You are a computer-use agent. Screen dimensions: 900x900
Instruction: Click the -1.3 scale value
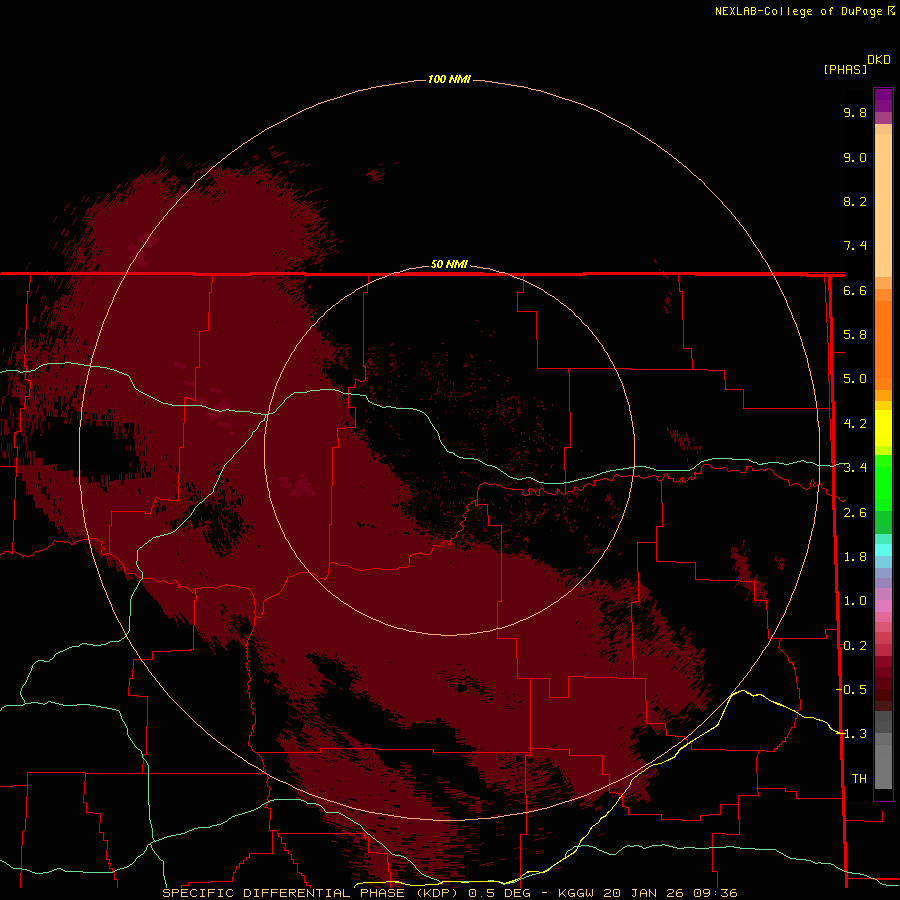[x=852, y=734]
